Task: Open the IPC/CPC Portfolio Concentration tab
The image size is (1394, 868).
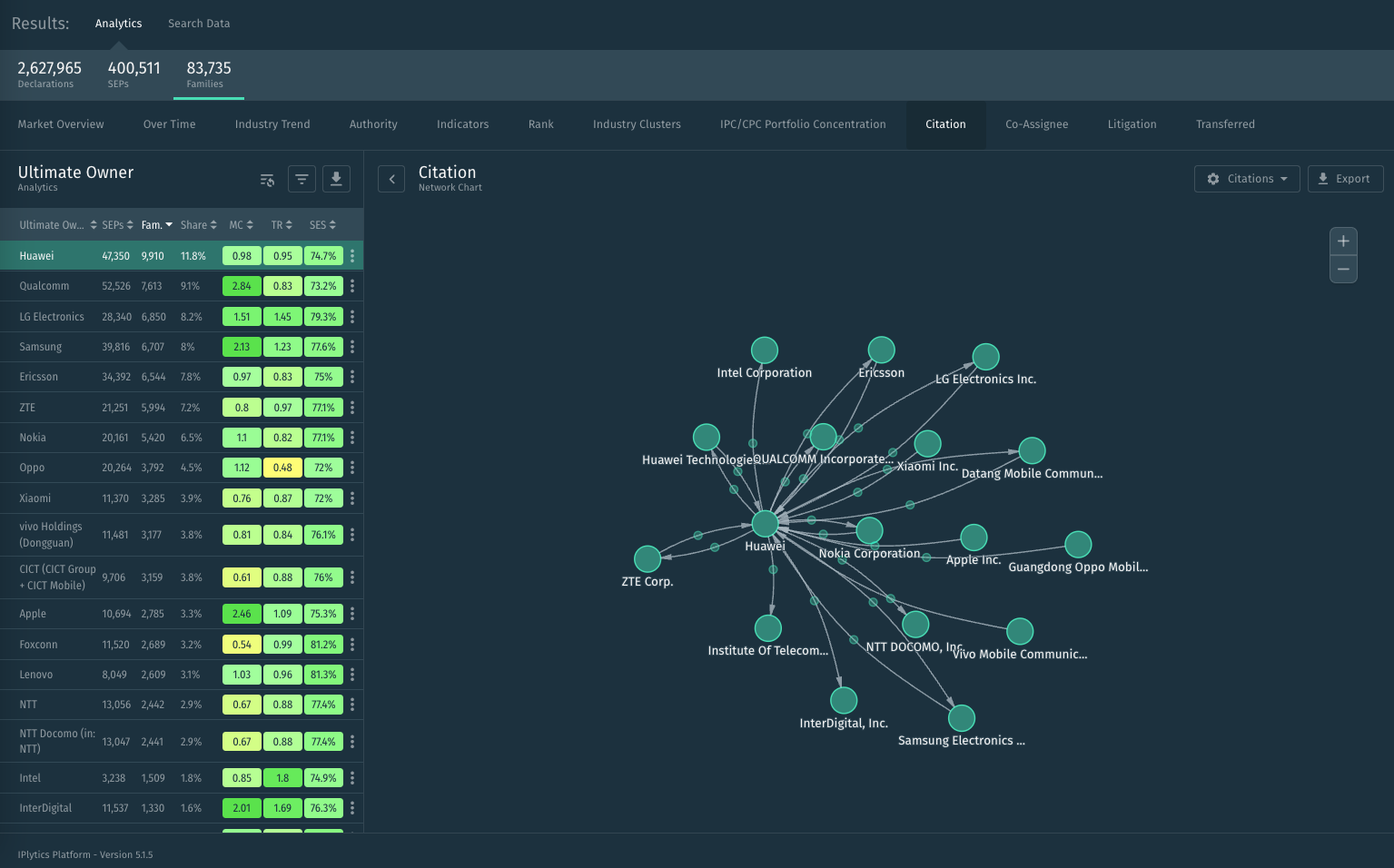Action: pos(803,124)
